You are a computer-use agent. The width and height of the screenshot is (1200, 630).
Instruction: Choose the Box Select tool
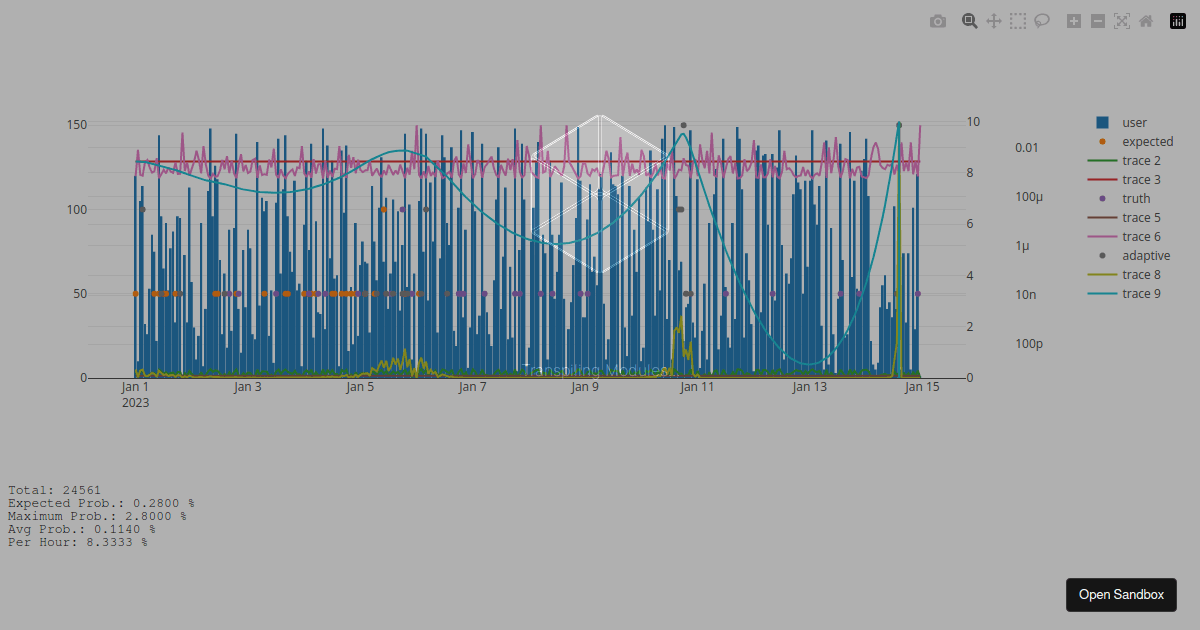point(1017,21)
